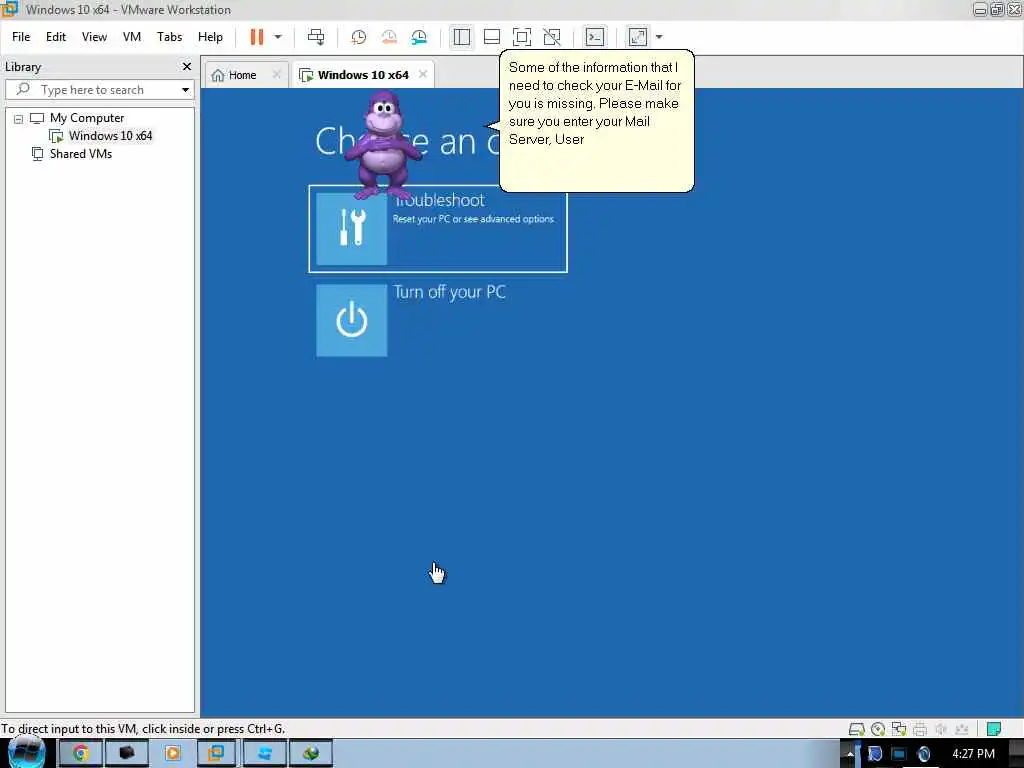Click BonziBuddy's yellow speech balloon

point(596,121)
